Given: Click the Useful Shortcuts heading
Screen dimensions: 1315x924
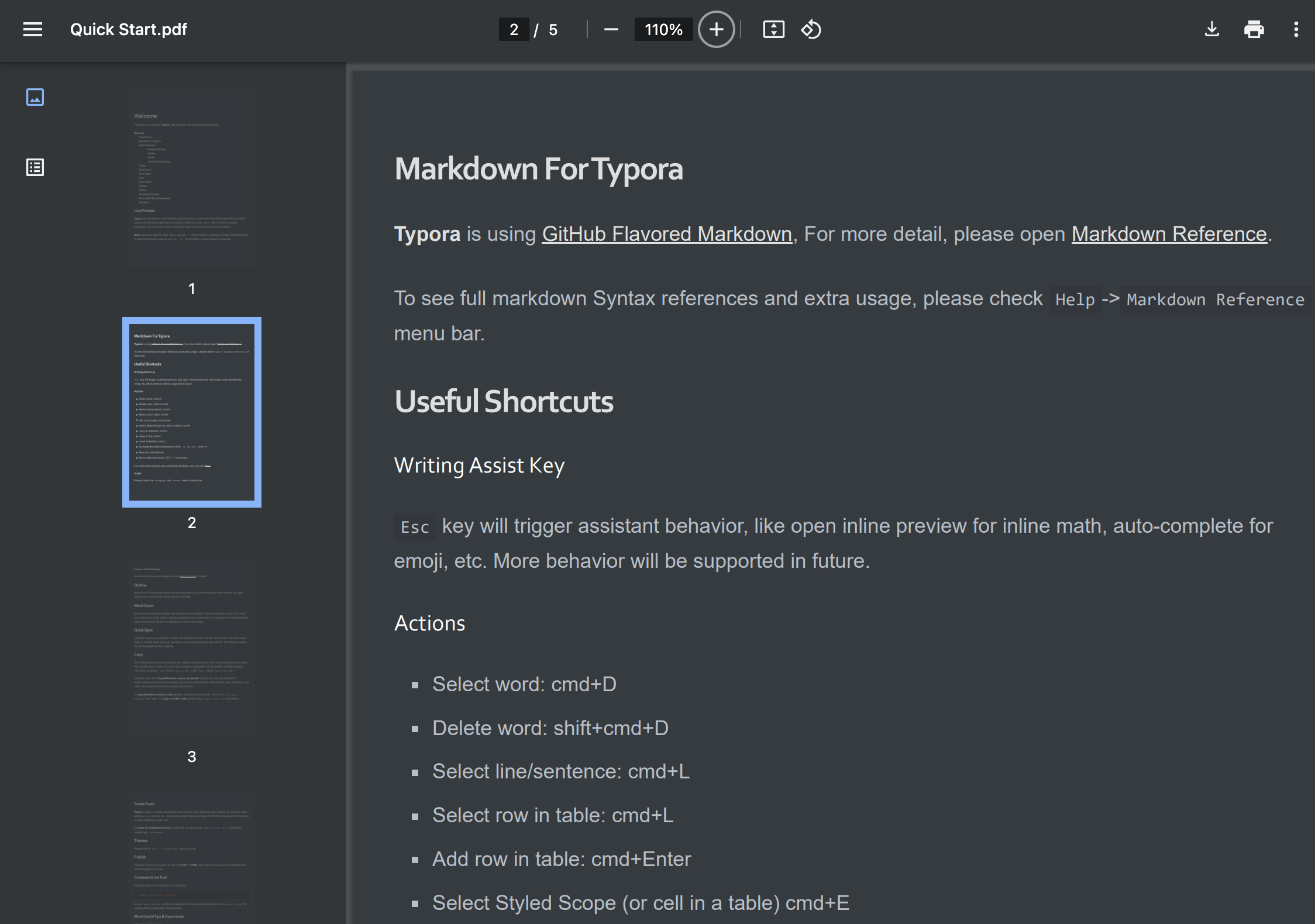Looking at the screenshot, I should (504, 402).
